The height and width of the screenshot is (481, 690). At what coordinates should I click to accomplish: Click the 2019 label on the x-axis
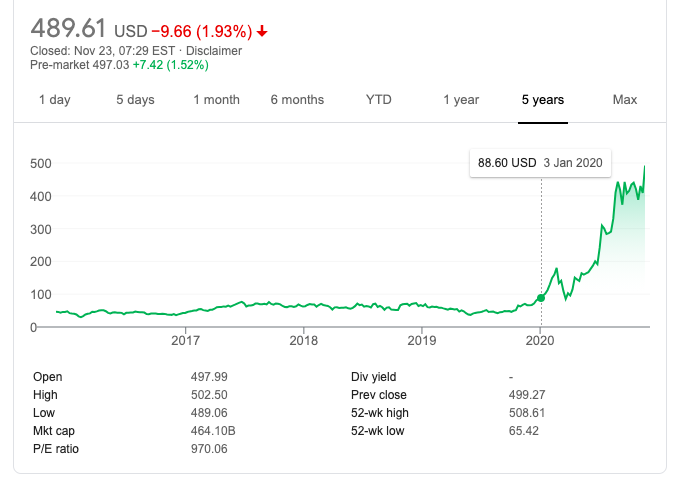pyautogui.click(x=422, y=341)
